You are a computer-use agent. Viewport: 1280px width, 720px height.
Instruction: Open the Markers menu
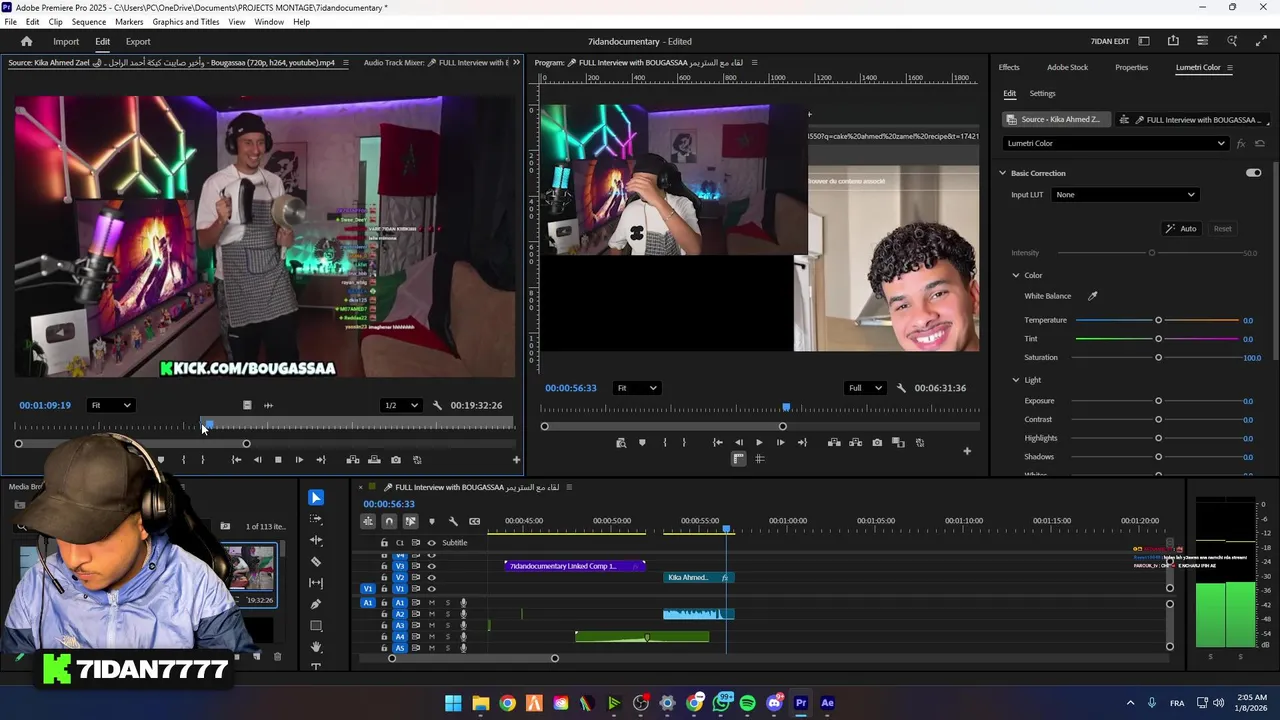pos(129,22)
